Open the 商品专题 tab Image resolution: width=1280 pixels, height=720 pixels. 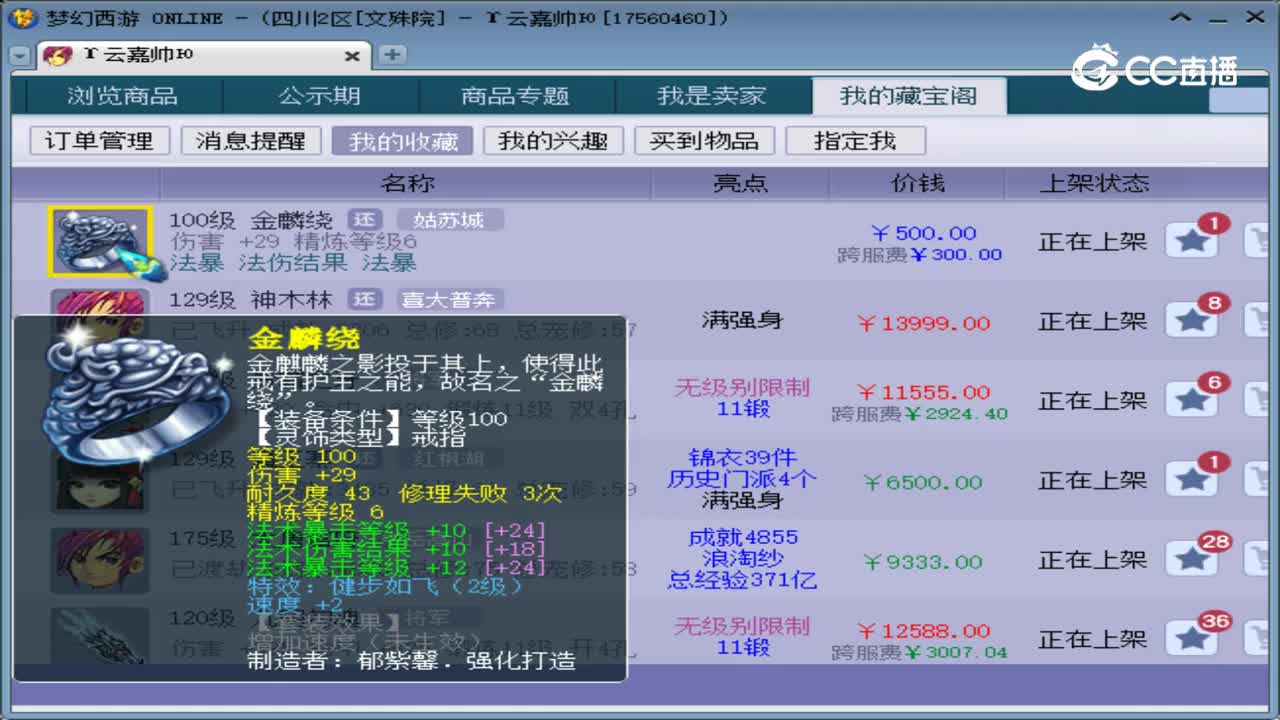pyautogui.click(x=515, y=96)
